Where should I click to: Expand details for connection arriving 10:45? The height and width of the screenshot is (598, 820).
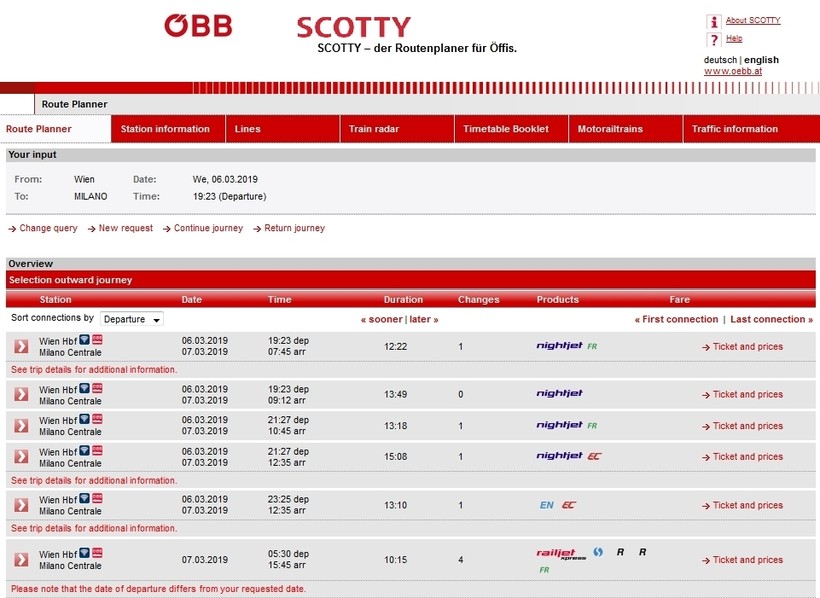pos(21,425)
